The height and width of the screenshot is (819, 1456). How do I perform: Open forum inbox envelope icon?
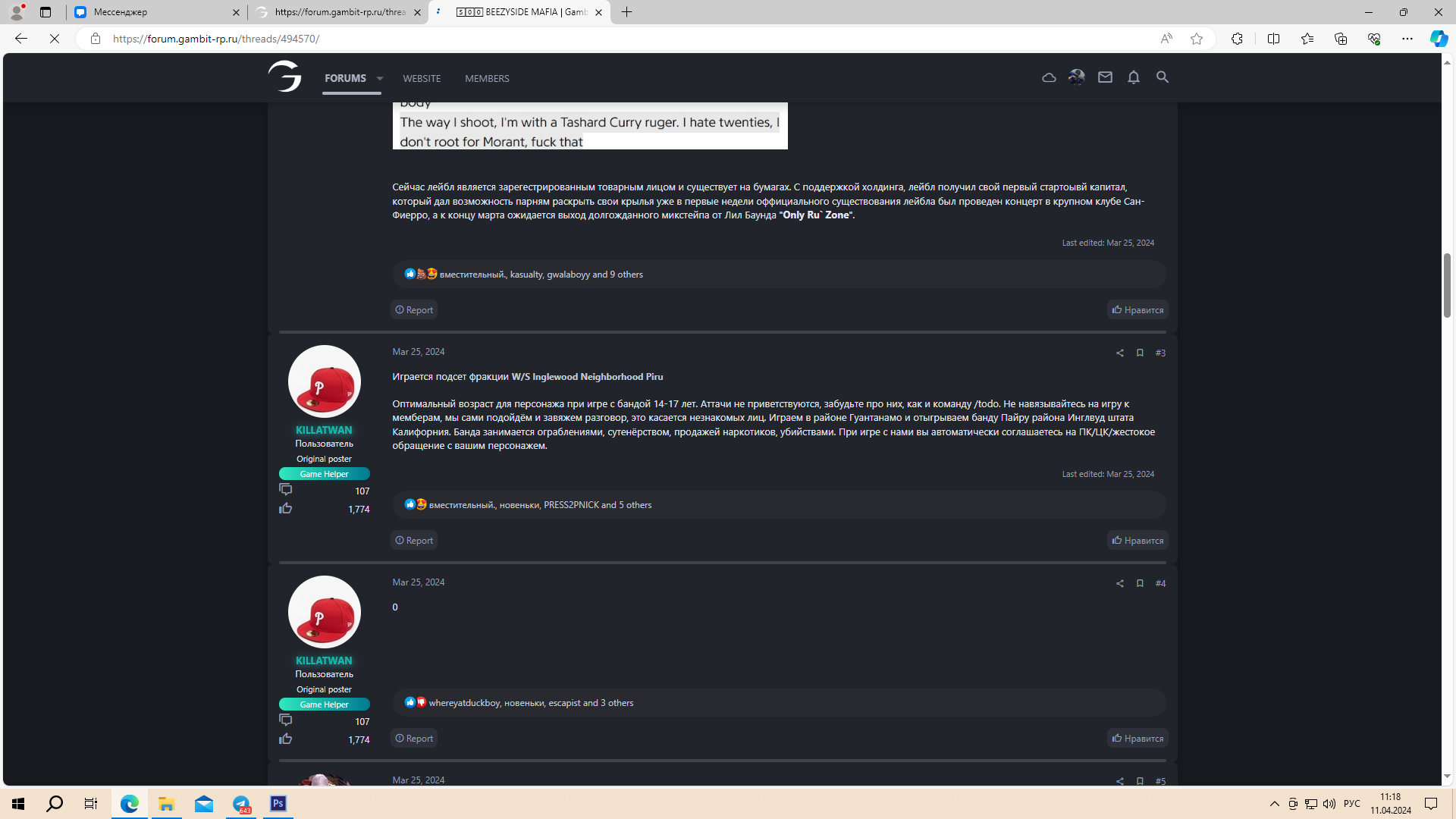pyautogui.click(x=1105, y=77)
